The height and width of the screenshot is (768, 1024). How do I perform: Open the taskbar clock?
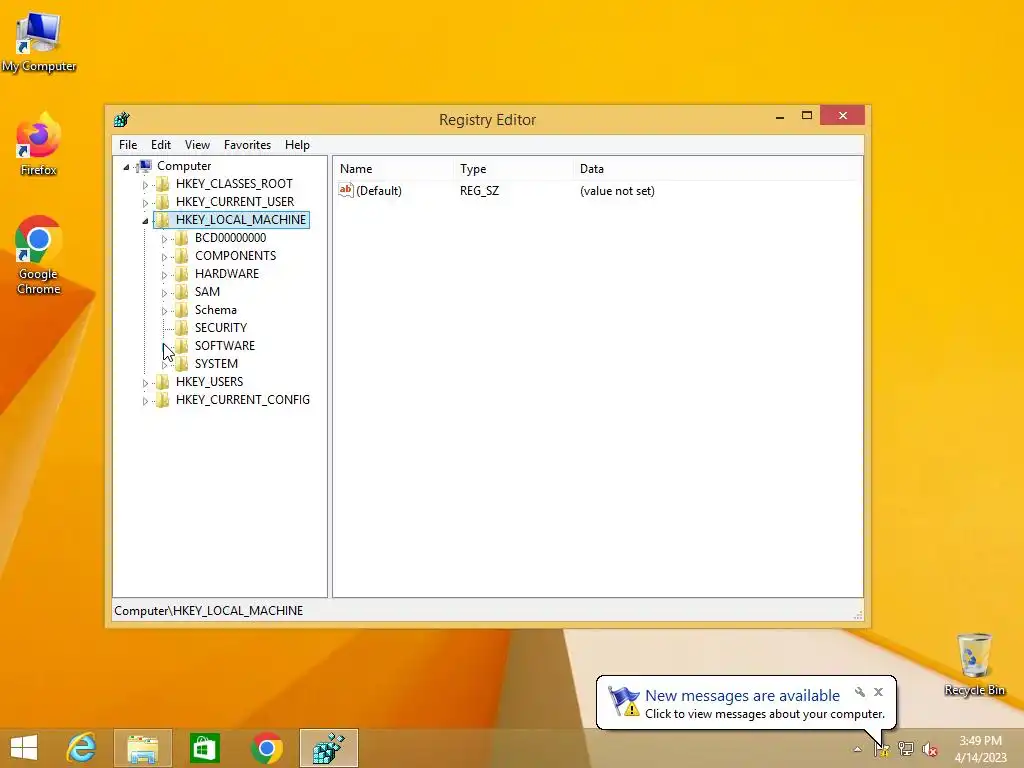[980, 749]
